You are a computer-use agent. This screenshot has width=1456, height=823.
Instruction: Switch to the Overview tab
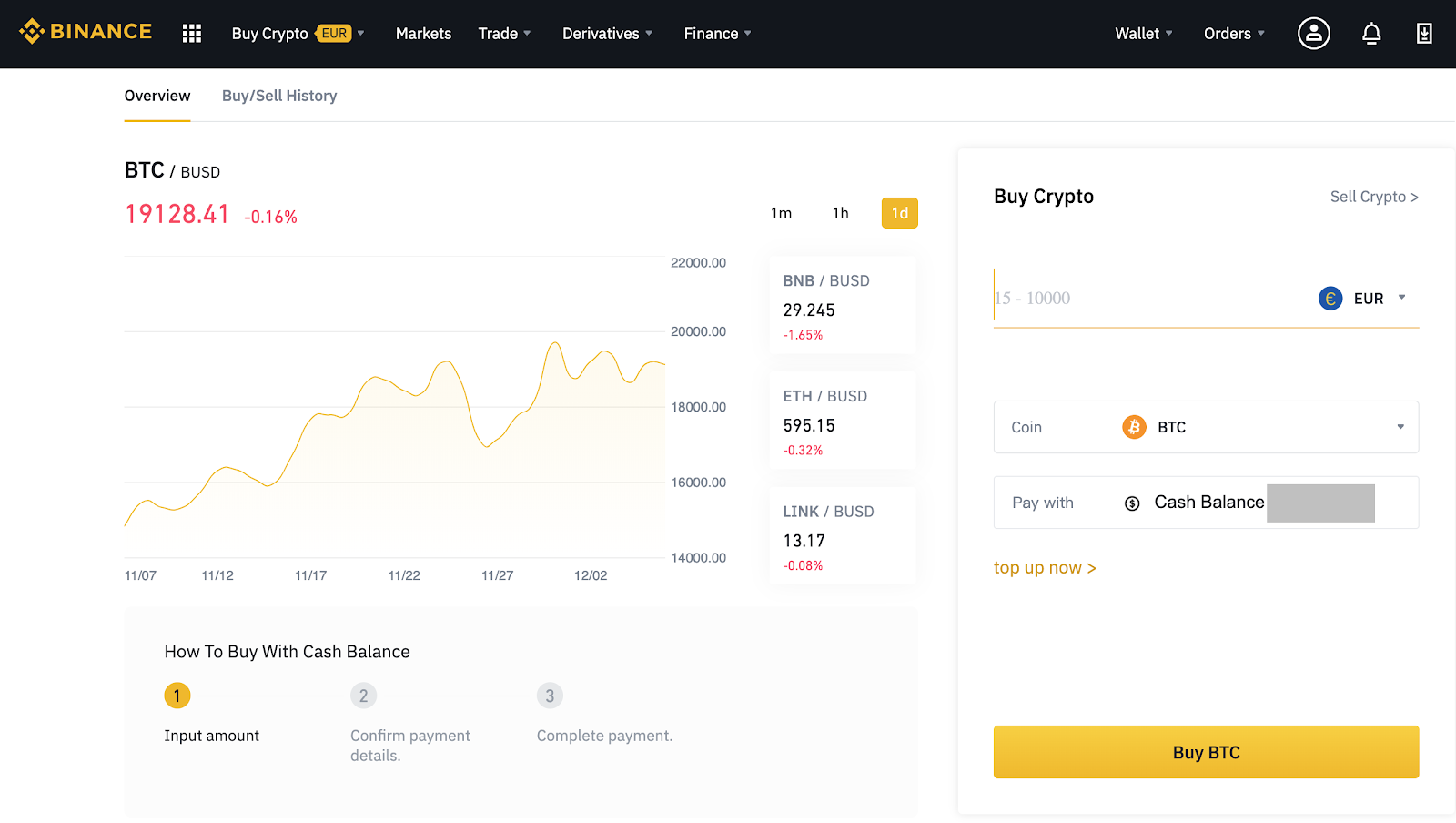click(157, 96)
